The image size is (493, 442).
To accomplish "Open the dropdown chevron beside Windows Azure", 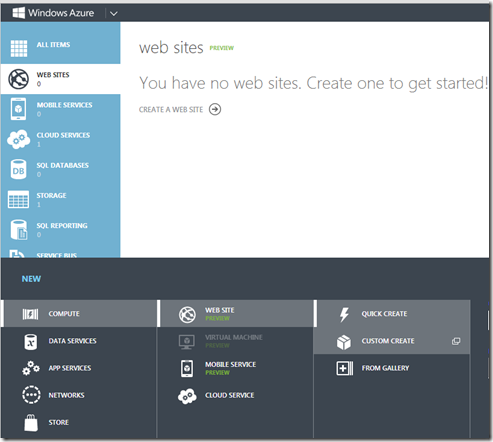I will 114,14.
